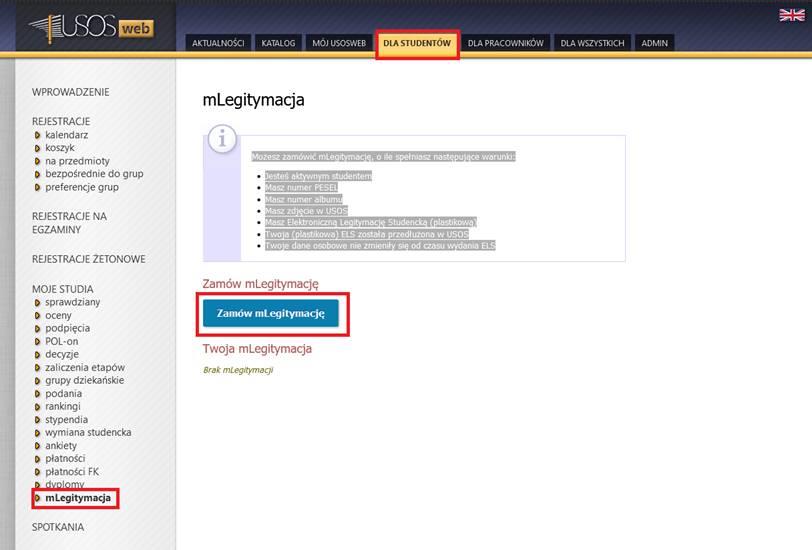Open the płatności FK link
Viewport: 812px width, 550px height.
pyautogui.click(x=72, y=472)
